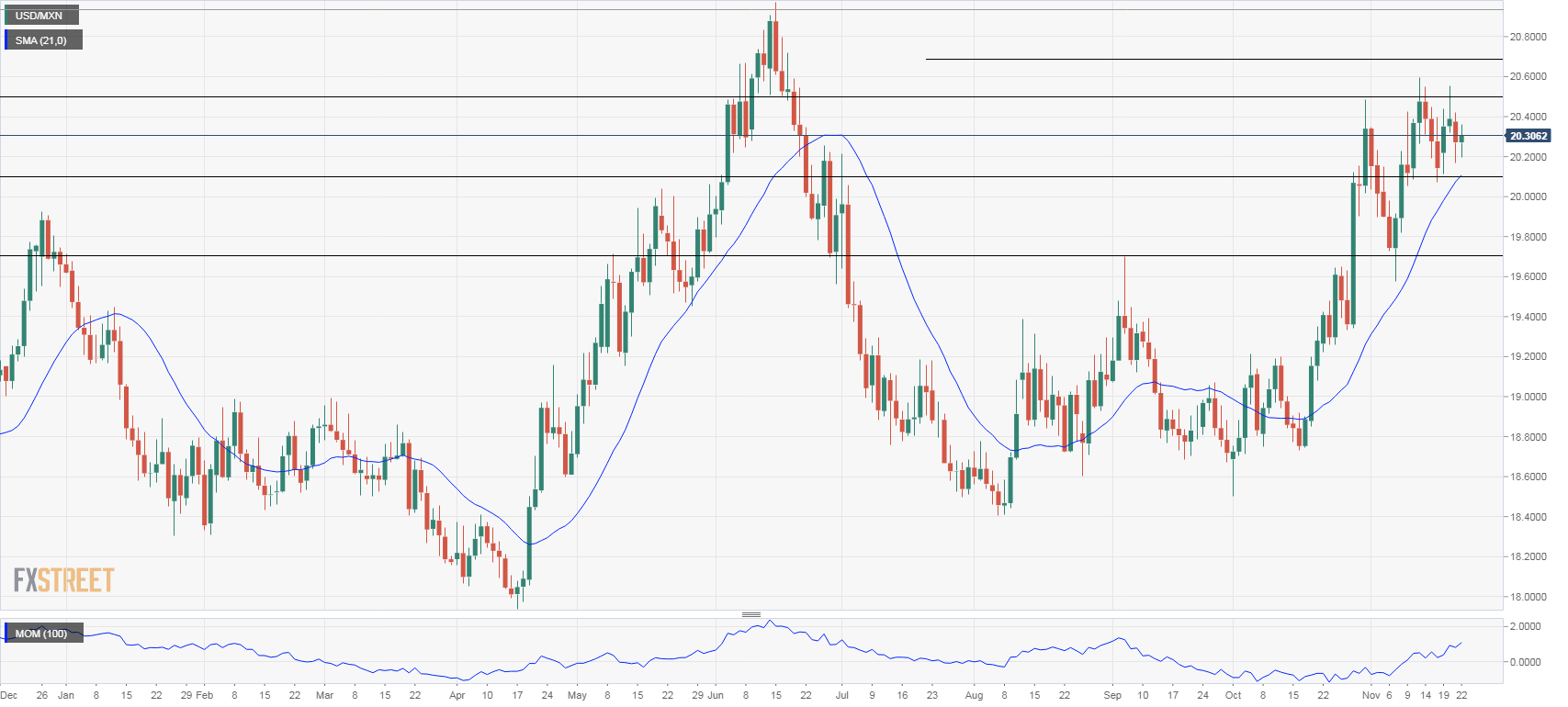Click the 19.0000 price axis label
Screen dimensions: 1568x707
coord(1528,397)
